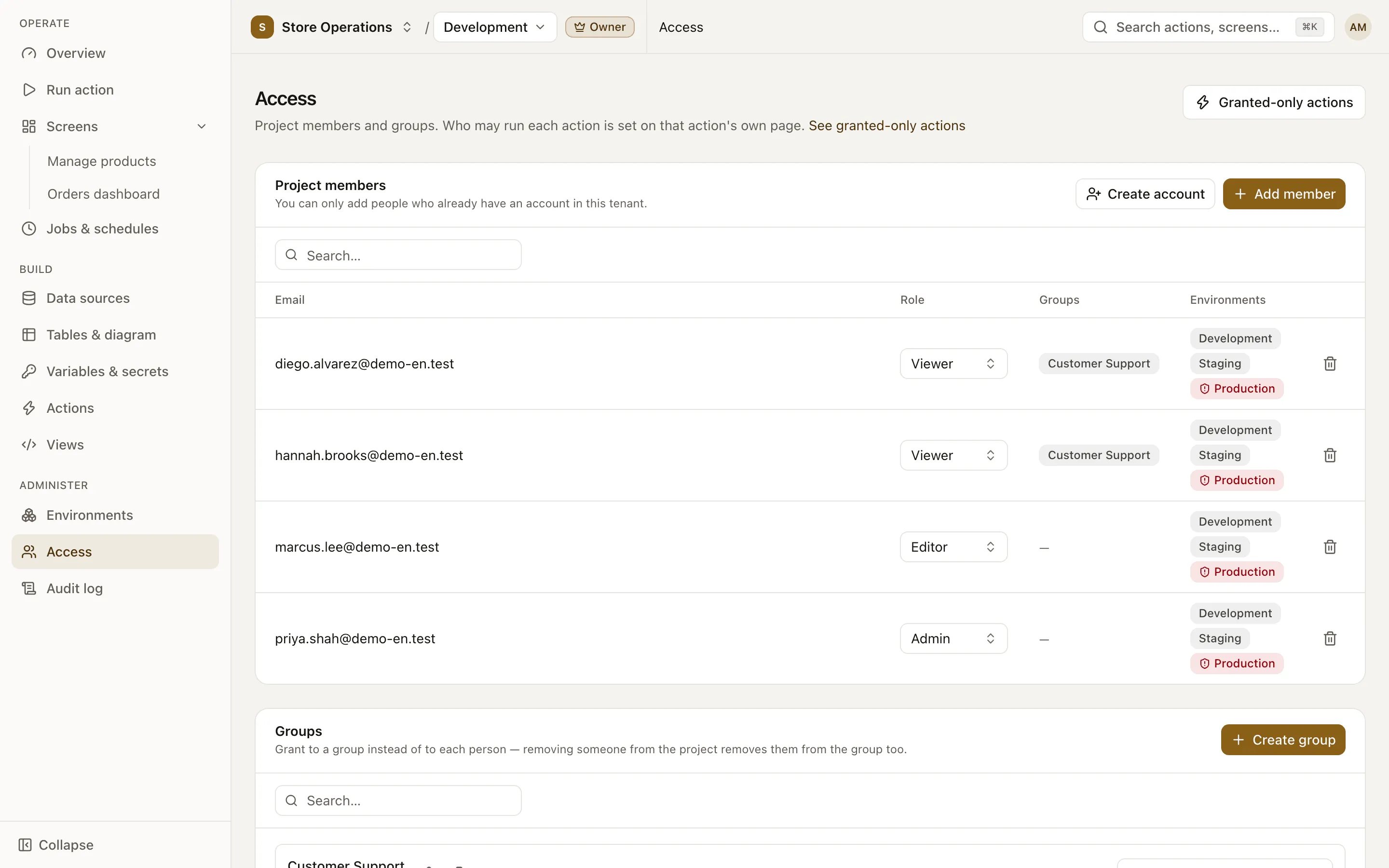Remove priya.shah via trash icon
This screenshot has width=1389, height=868.
click(x=1329, y=638)
